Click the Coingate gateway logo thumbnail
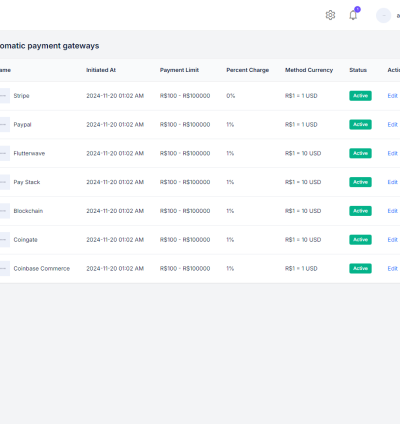This screenshot has height=424, width=400. coord(4,240)
